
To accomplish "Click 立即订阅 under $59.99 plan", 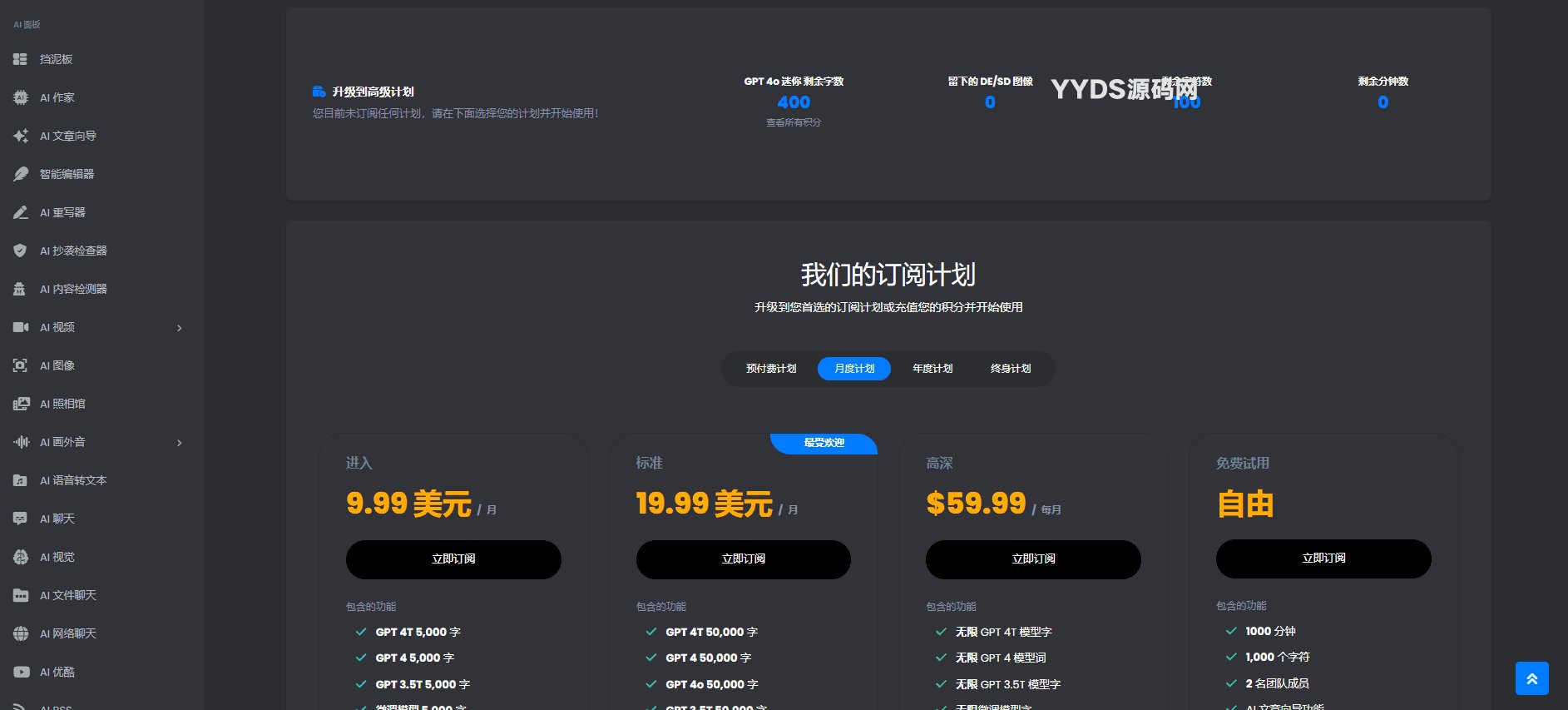I will (x=1033, y=559).
